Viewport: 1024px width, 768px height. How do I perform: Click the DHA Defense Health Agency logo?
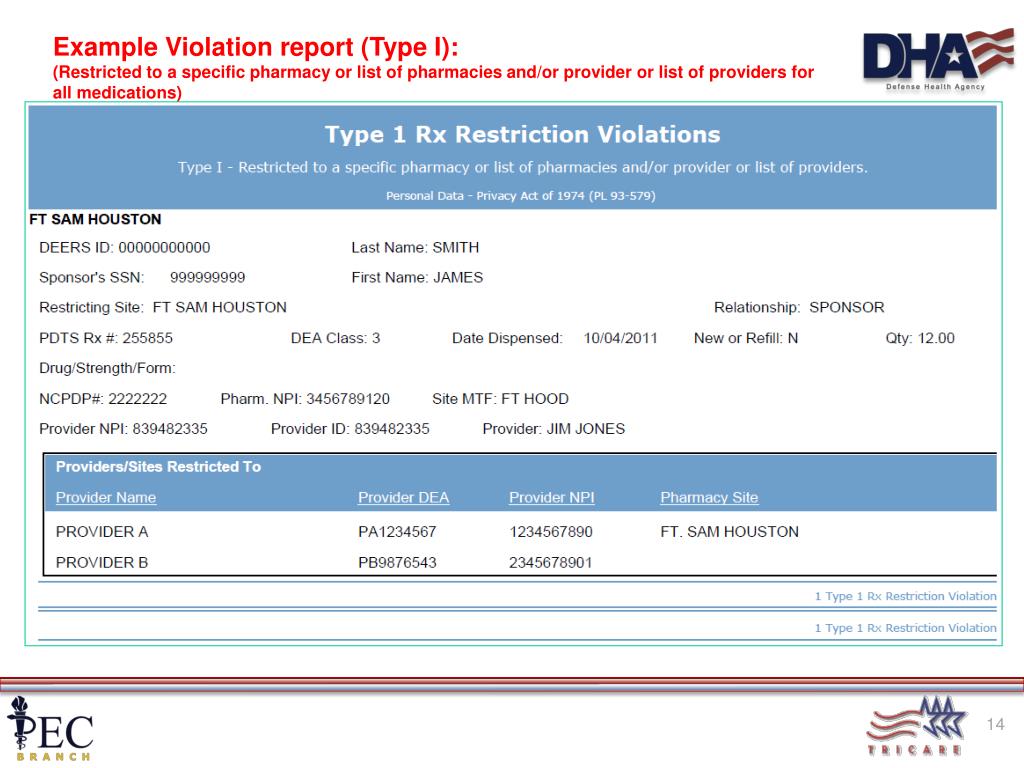(x=938, y=60)
